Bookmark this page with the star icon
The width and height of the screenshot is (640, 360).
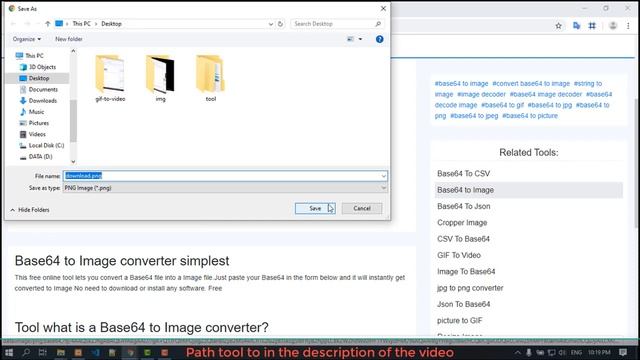tap(558, 26)
